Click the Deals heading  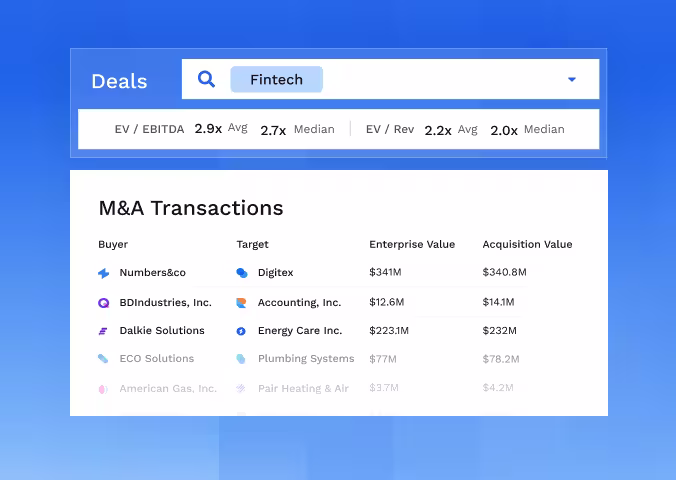click(x=119, y=81)
